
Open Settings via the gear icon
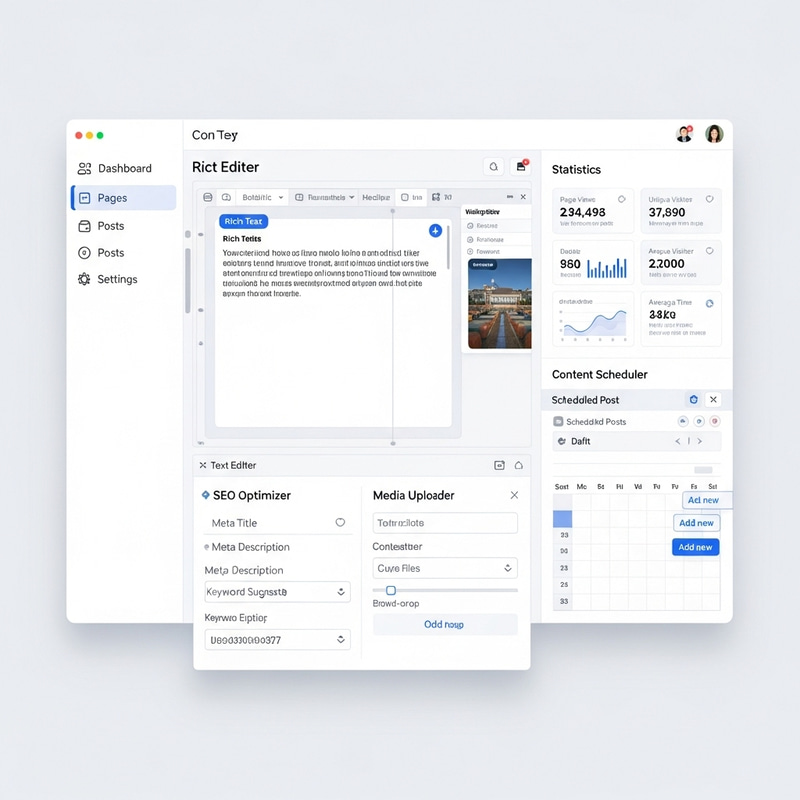84,280
